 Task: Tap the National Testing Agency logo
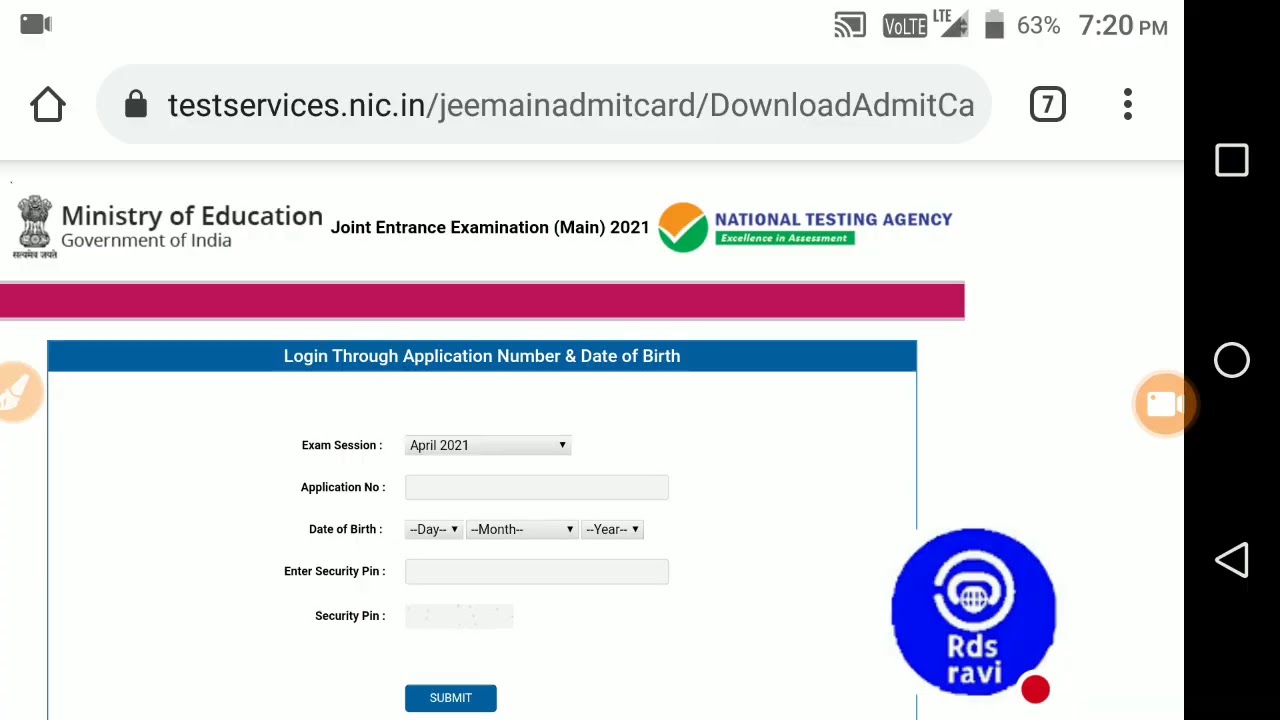point(805,227)
